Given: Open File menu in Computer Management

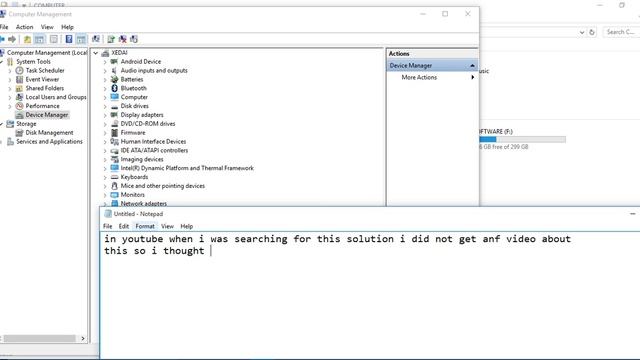Looking at the screenshot, I should click(x=4, y=27).
